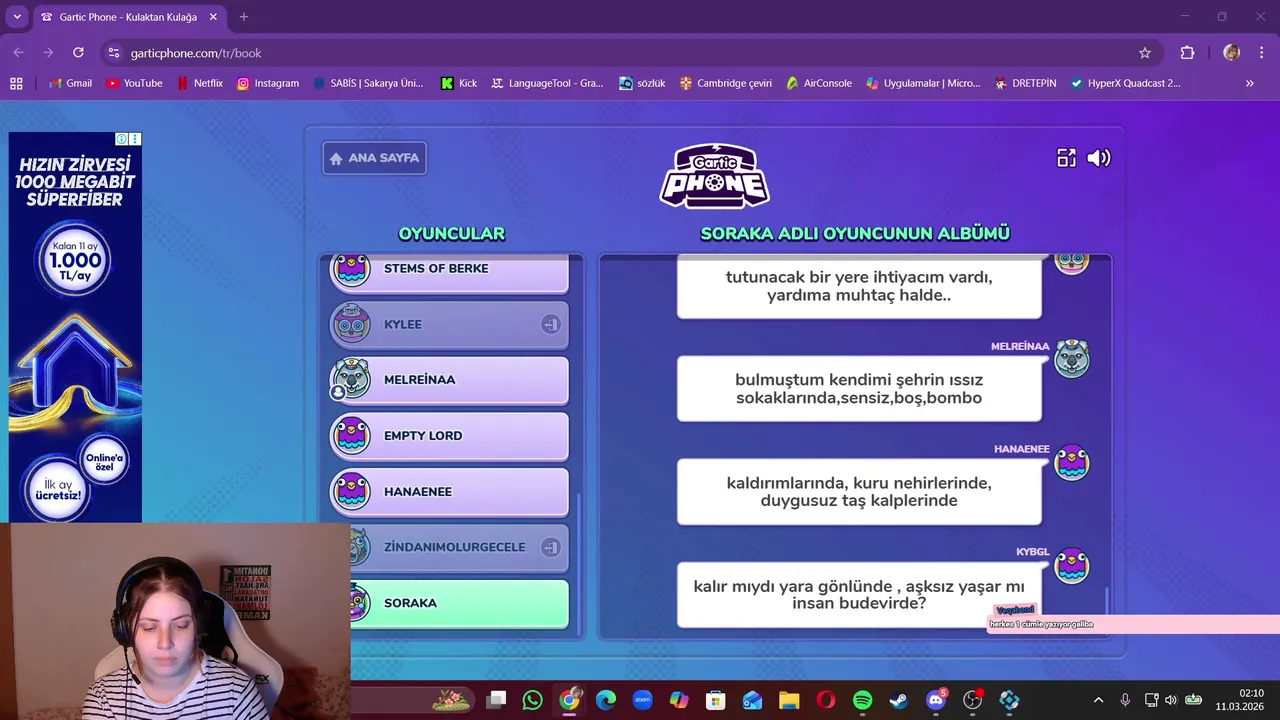Image resolution: width=1280 pixels, height=720 pixels.
Task: Expand more bookmarks chevron
Action: (1249, 83)
